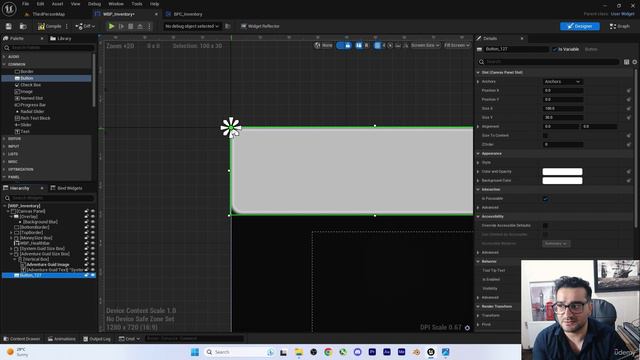Image resolution: width=640 pixels, height=360 pixels.
Task: Click the grid snapping icon in designer toolbar
Action: click(378, 45)
